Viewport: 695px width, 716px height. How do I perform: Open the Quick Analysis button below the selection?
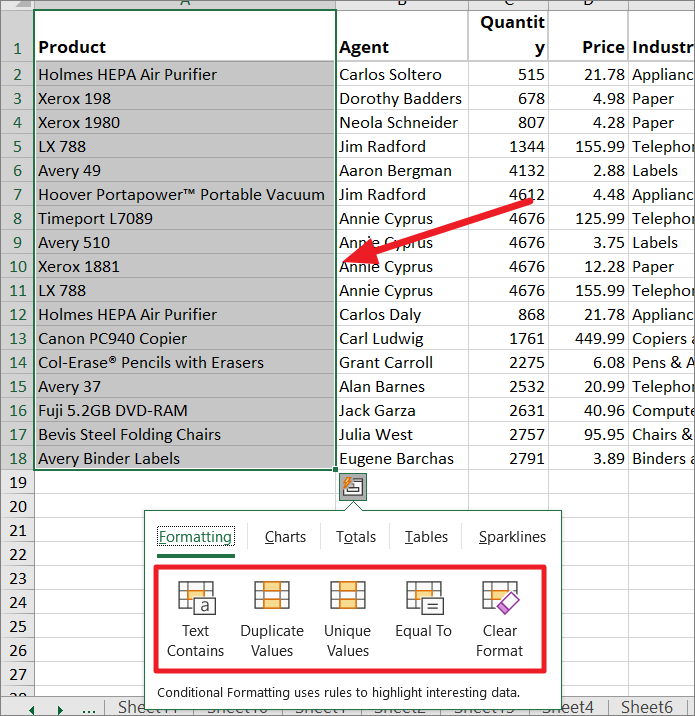click(x=353, y=486)
